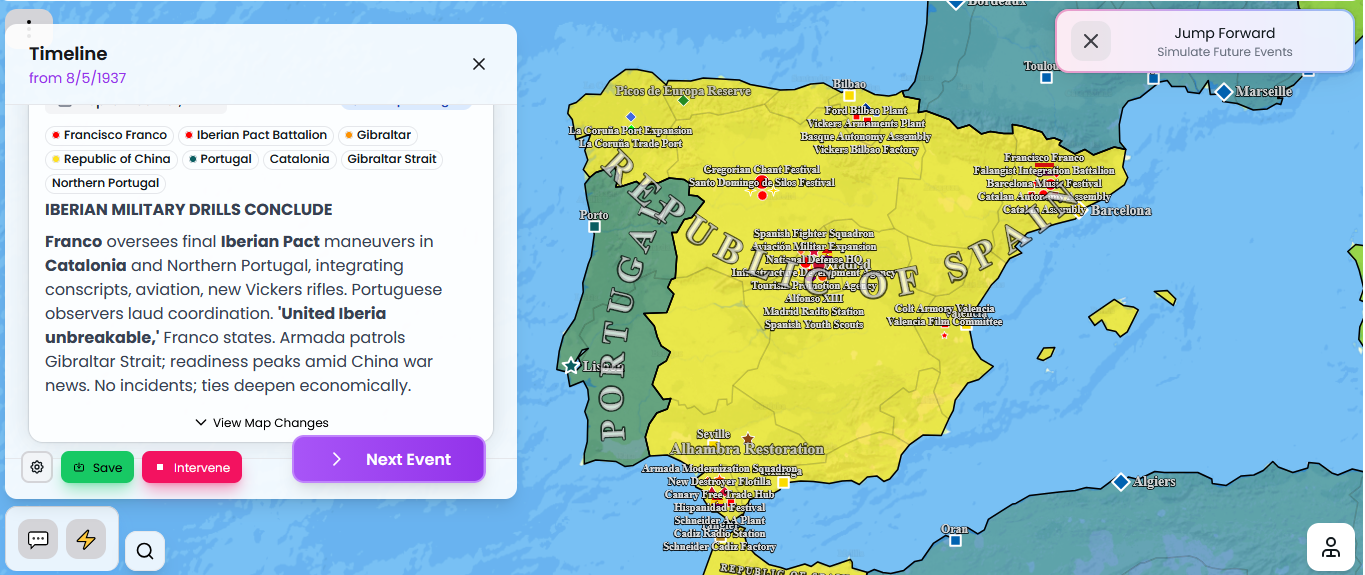This screenshot has height=575, width=1365.
Task: Click the 'from 8/5/1937' date text
Action: click(x=78, y=78)
